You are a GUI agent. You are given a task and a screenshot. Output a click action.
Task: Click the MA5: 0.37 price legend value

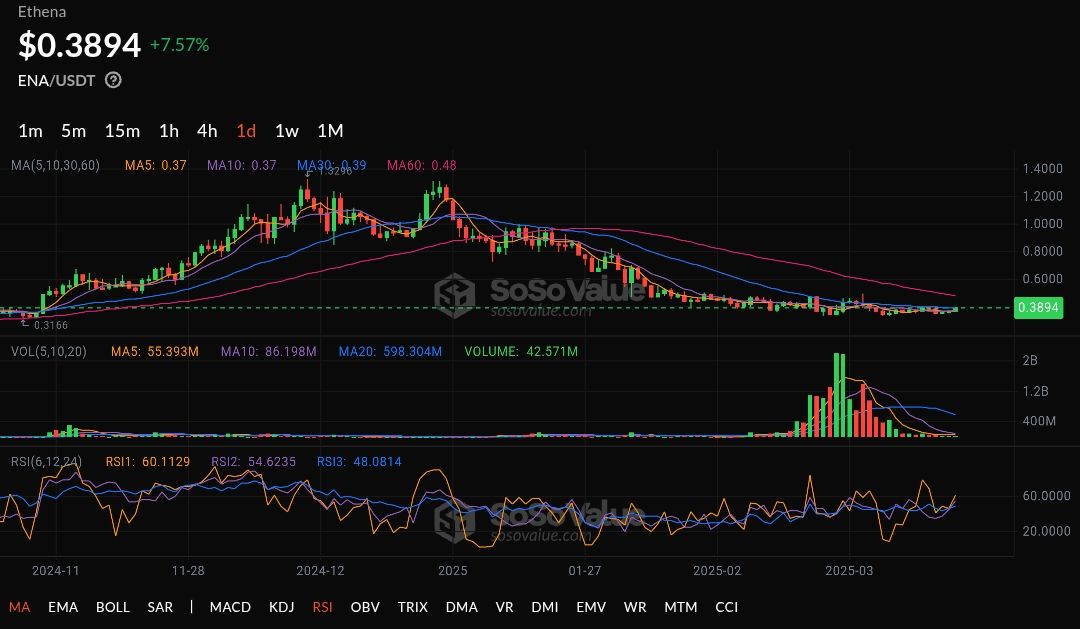pos(156,165)
